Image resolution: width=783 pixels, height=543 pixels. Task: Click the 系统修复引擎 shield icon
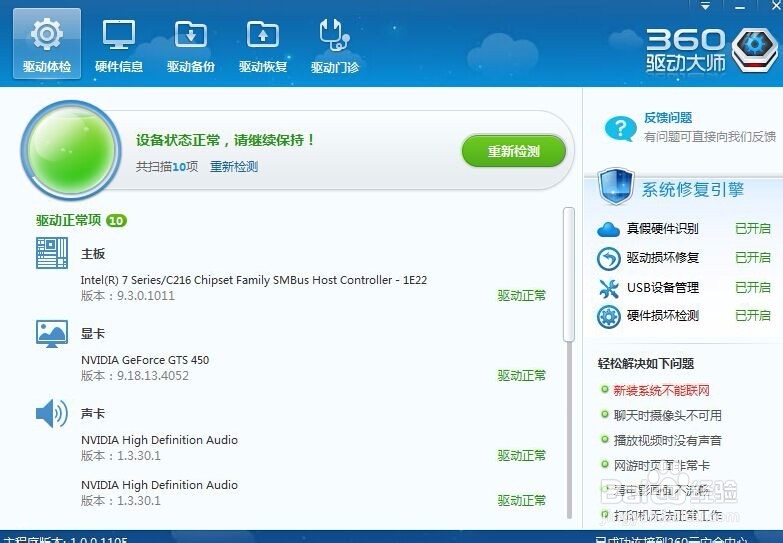(x=616, y=187)
